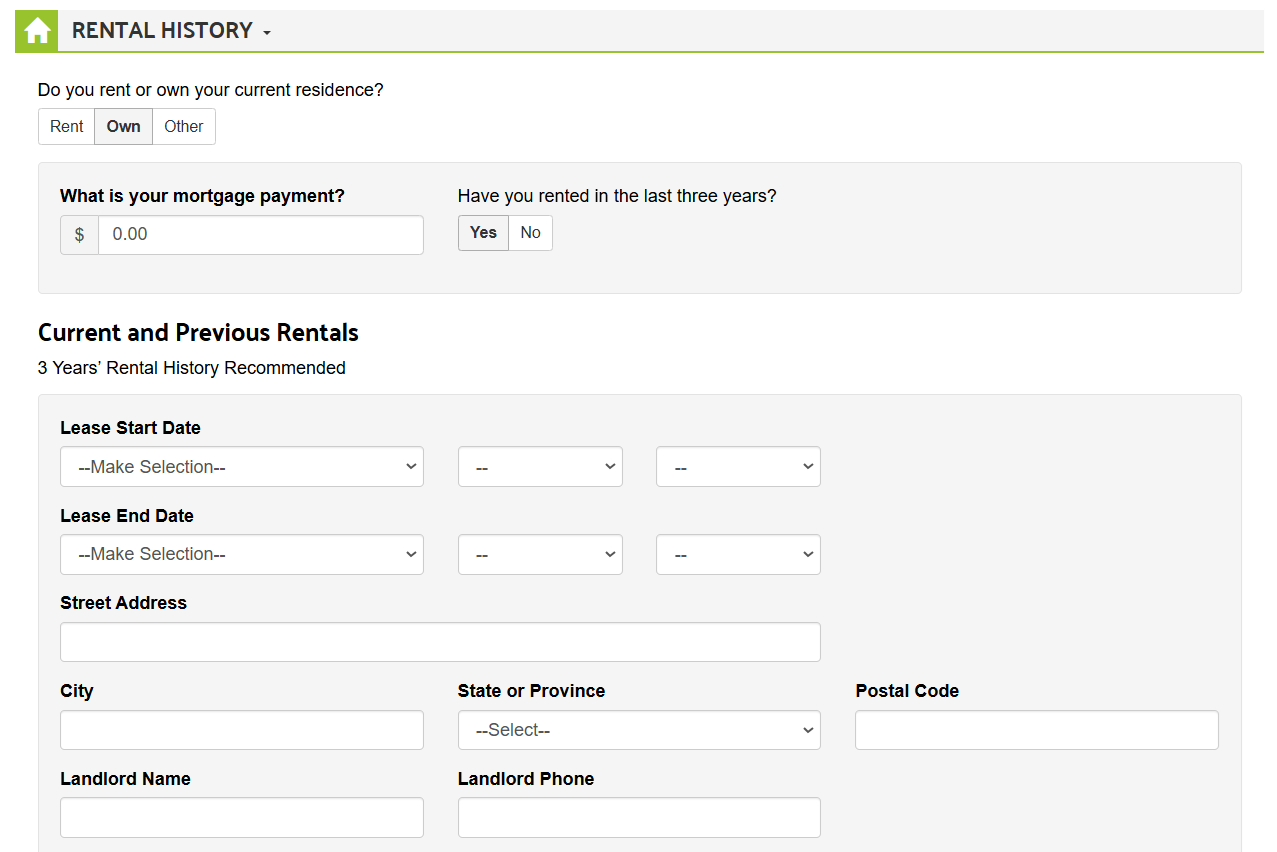Select Rent as your residence type
This screenshot has width=1277, height=852.
point(66,126)
